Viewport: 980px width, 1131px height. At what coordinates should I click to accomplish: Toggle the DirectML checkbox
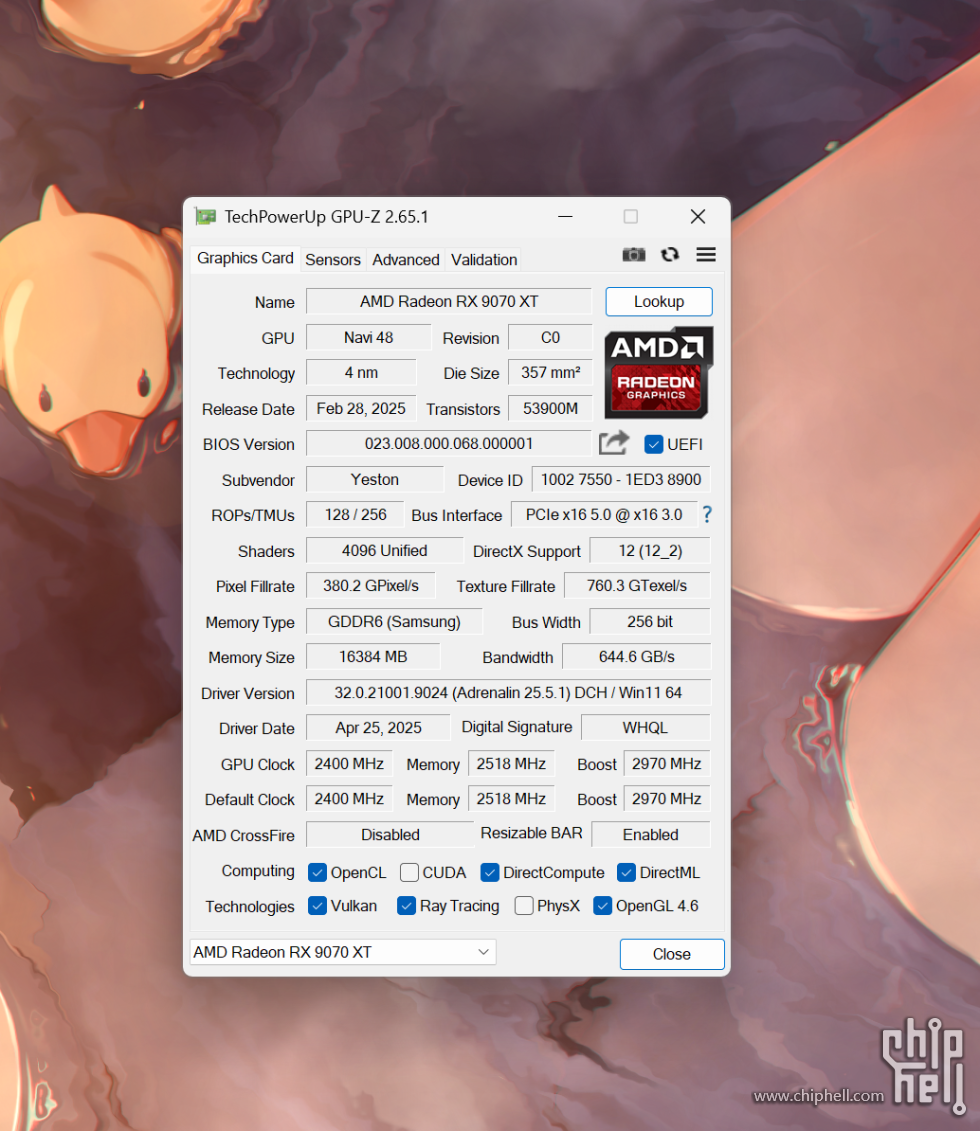coord(627,873)
